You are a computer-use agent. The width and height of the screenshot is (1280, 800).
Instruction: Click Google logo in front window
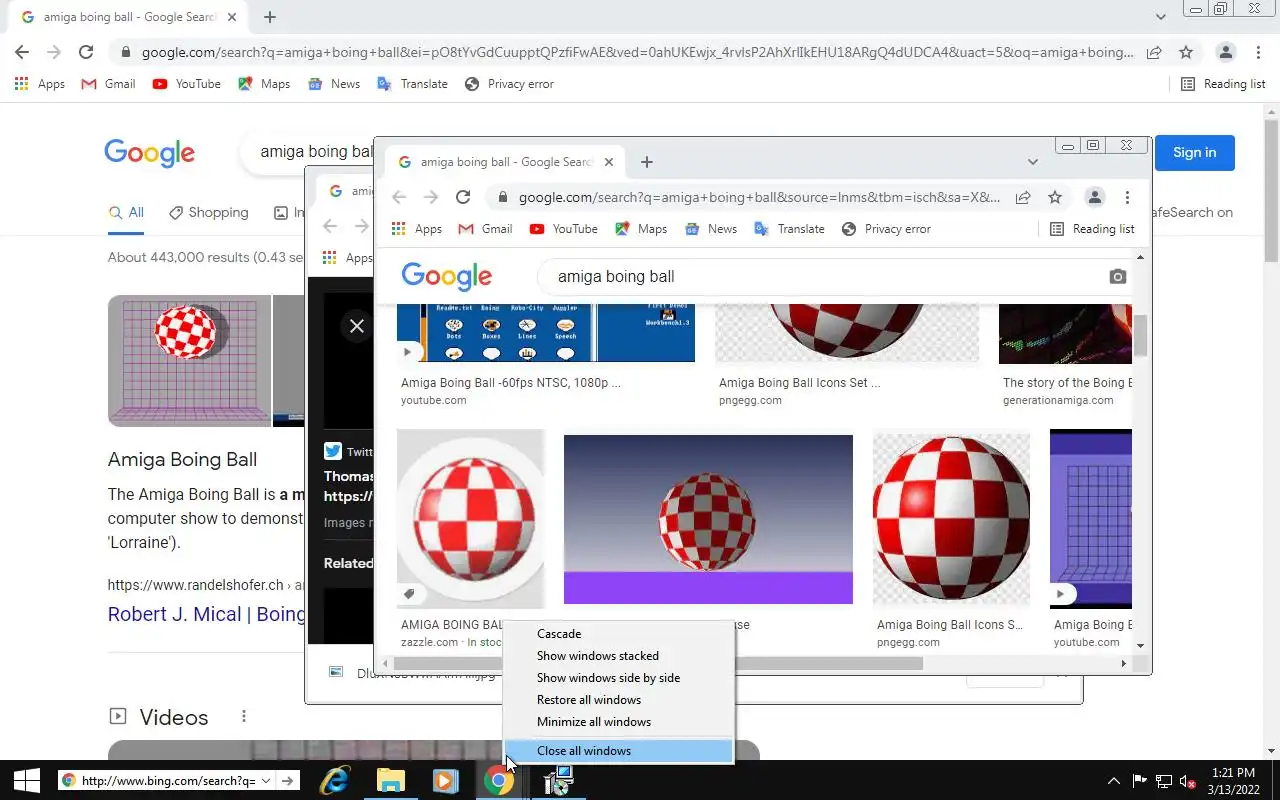click(x=446, y=276)
